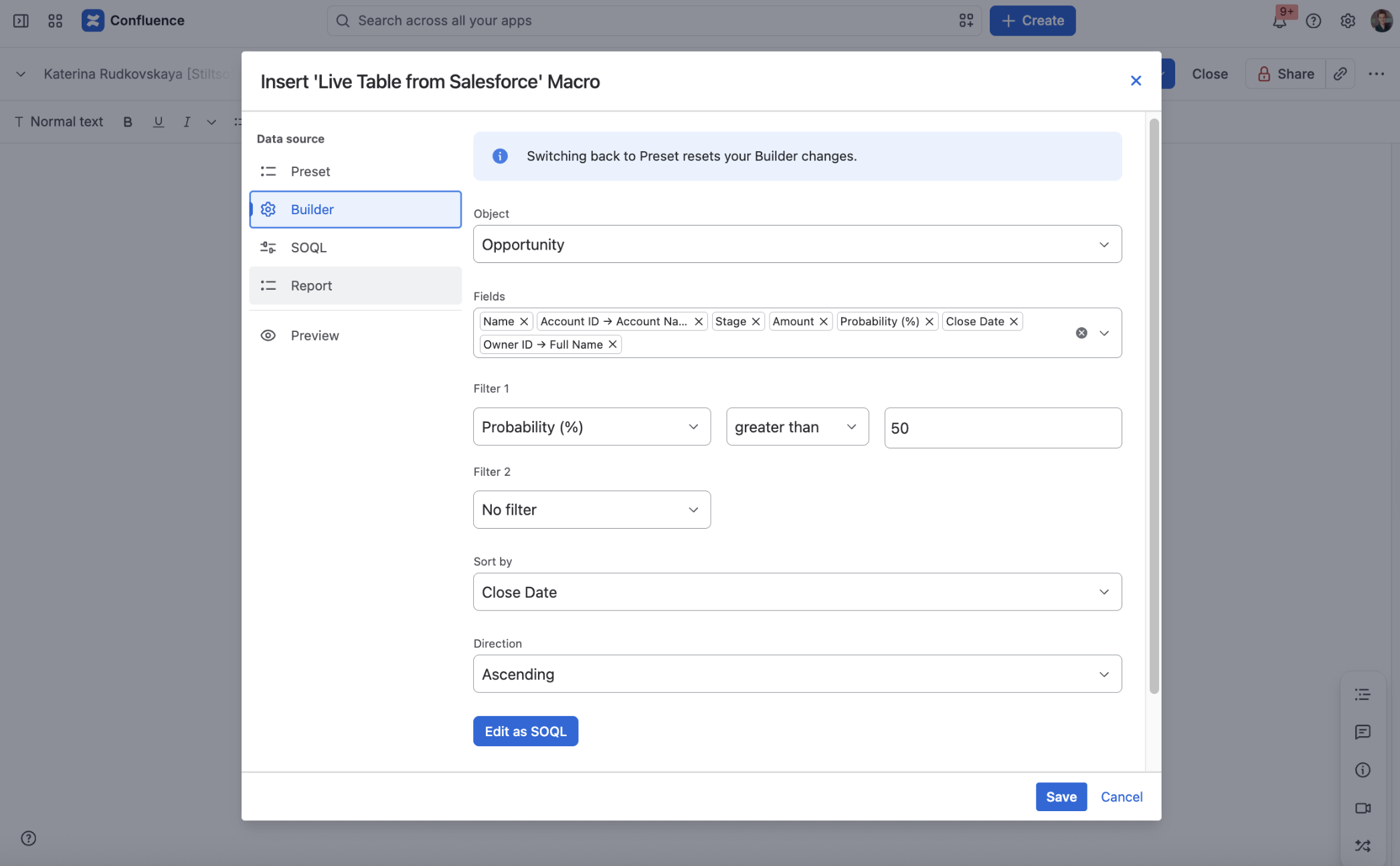Image resolution: width=1400 pixels, height=866 pixels.
Task: Open the more actions ellipsis menu
Action: pos(1376,74)
